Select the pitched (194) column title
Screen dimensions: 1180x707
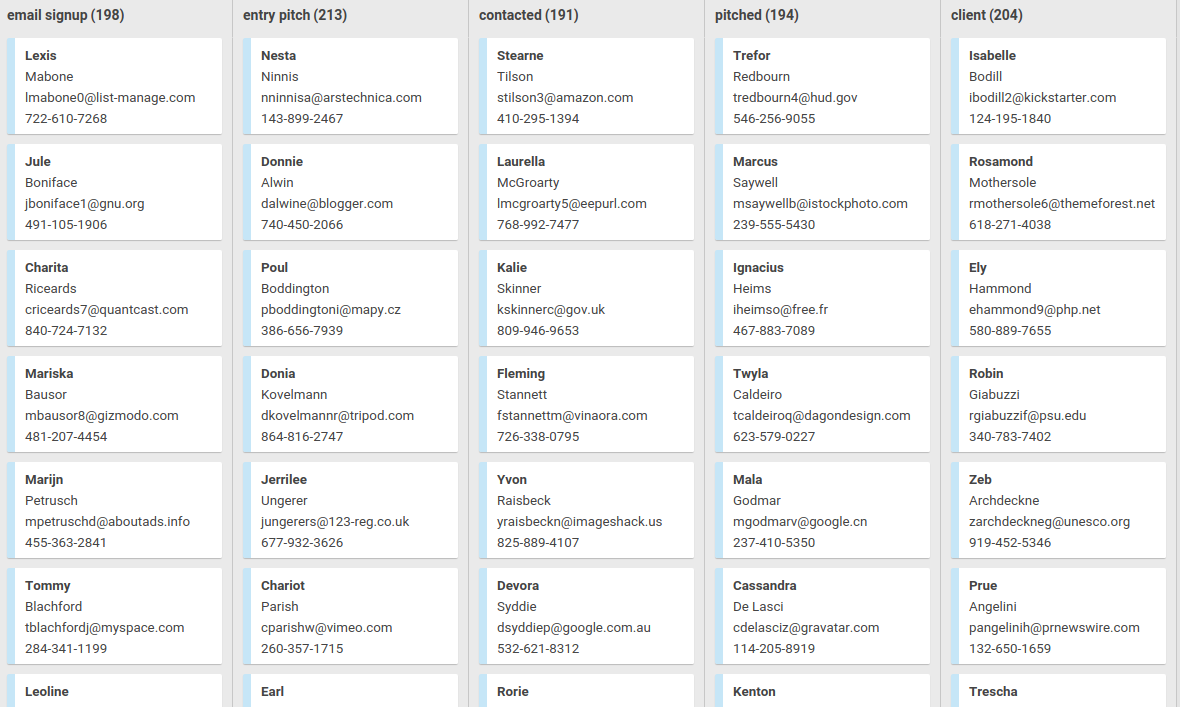(x=757, y=15)
